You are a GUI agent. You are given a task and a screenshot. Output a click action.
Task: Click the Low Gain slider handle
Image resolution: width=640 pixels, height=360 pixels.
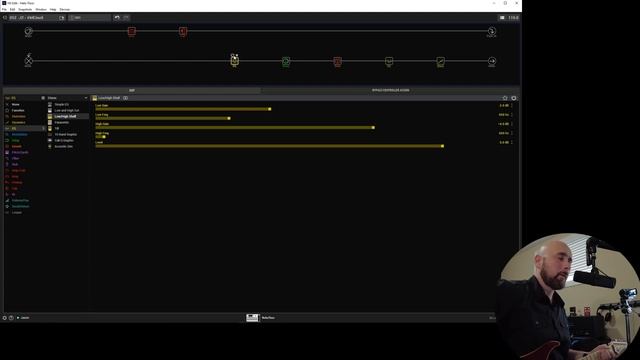coord(269,109)
